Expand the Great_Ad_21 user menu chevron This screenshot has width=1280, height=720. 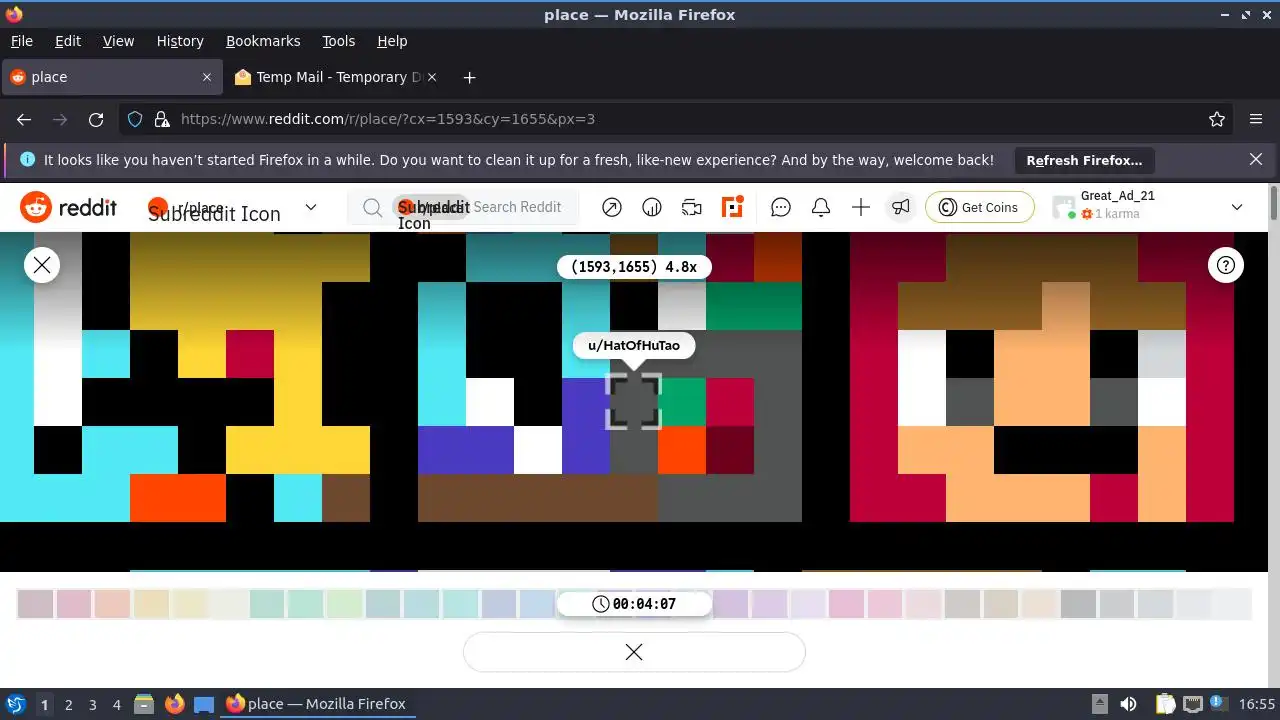click(1237, 207)
